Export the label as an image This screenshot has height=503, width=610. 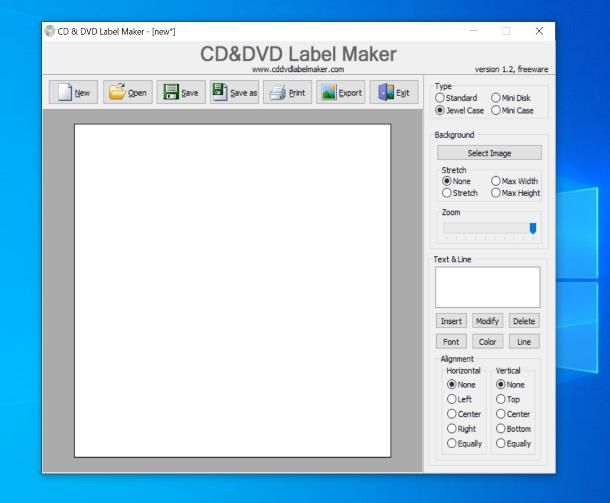(341, 92)
